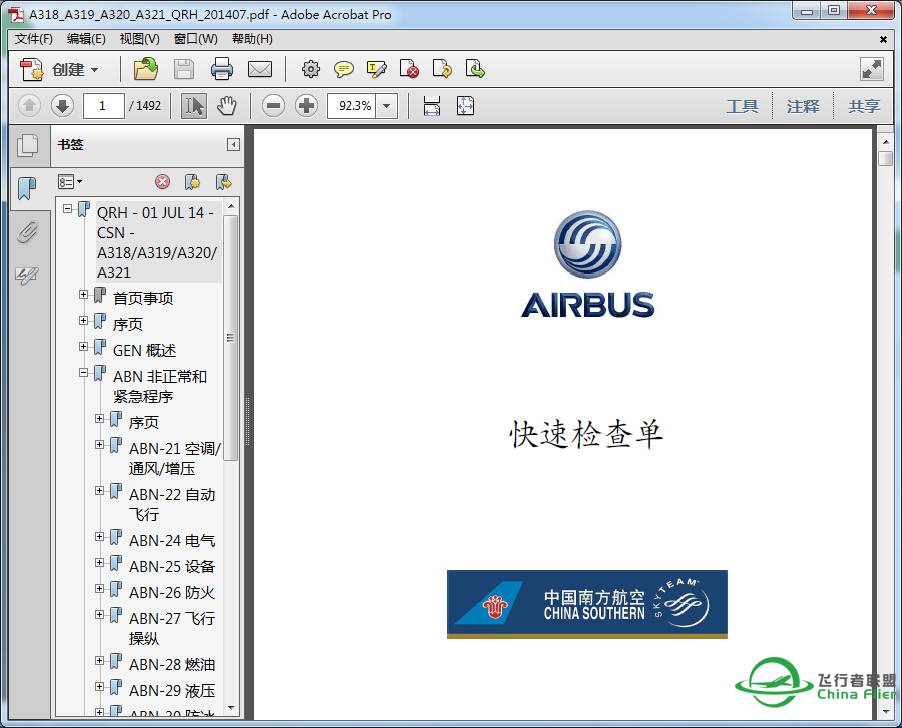
Task: Open the bookmark options 选项 menu
Action: (68, 181)
